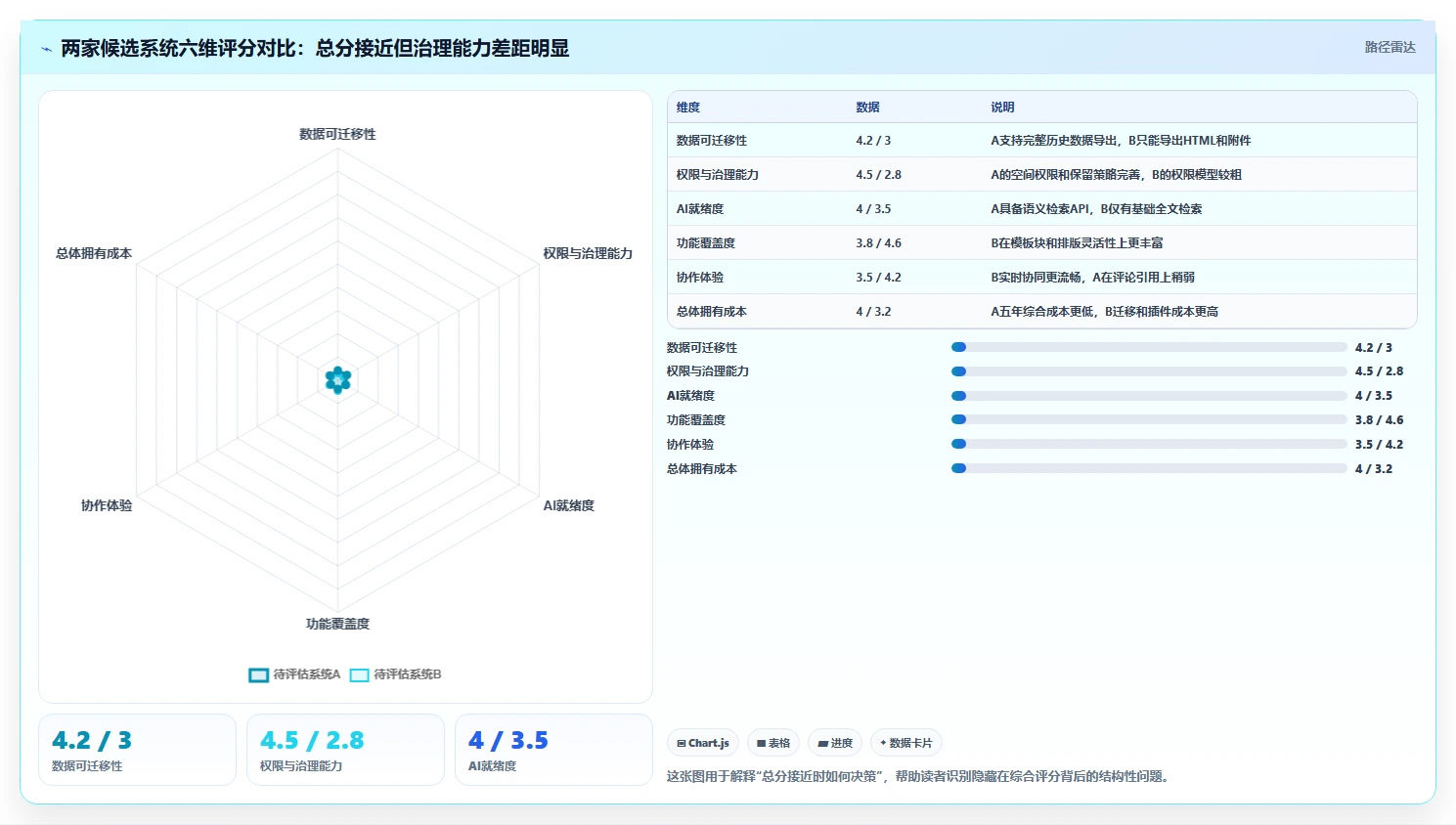Click the Chart.js tag chip
This screenshot has width=1456, height=825.
click(703, 743)
